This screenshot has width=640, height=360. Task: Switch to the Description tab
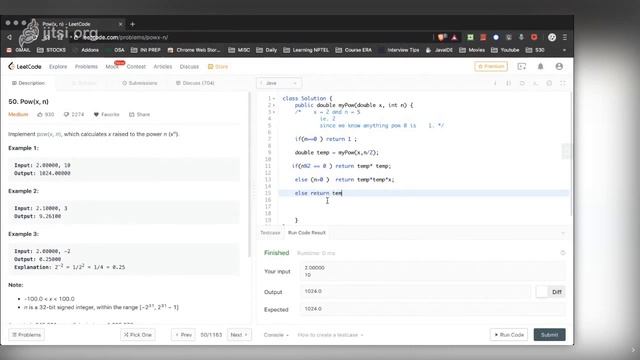pos(28,83)
